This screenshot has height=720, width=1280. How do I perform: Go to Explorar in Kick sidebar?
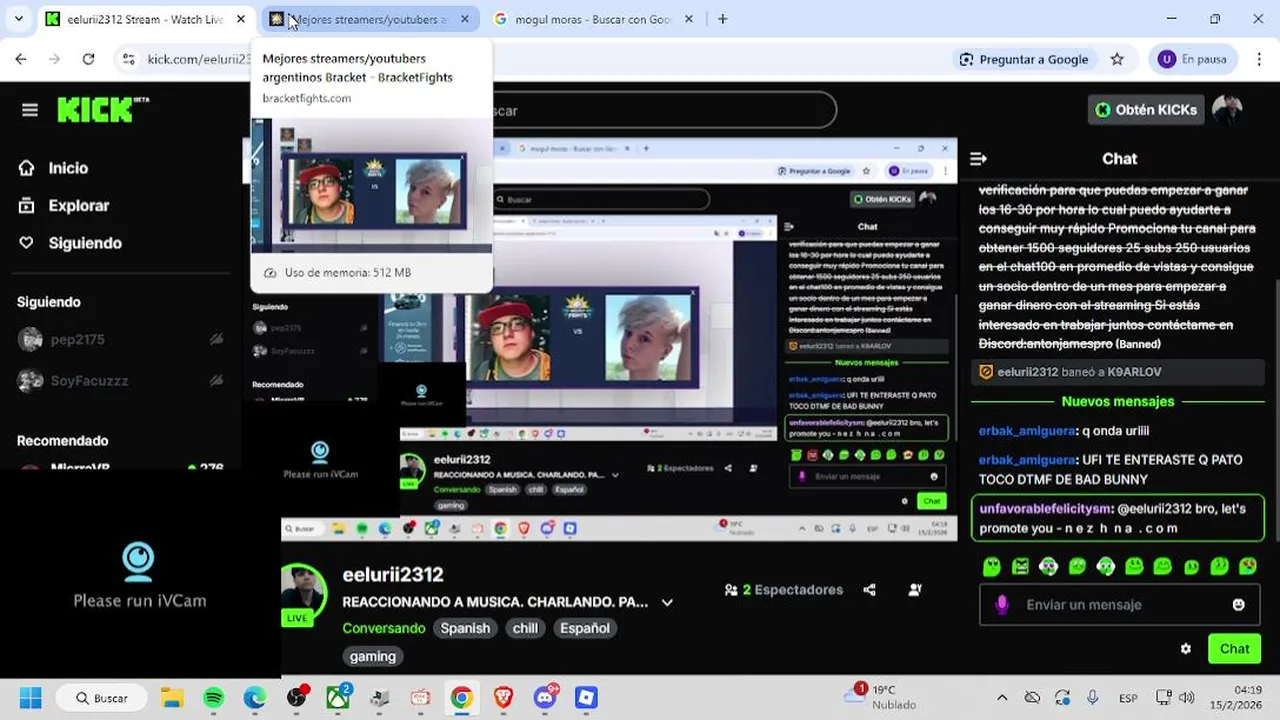(x=64, y=206)
